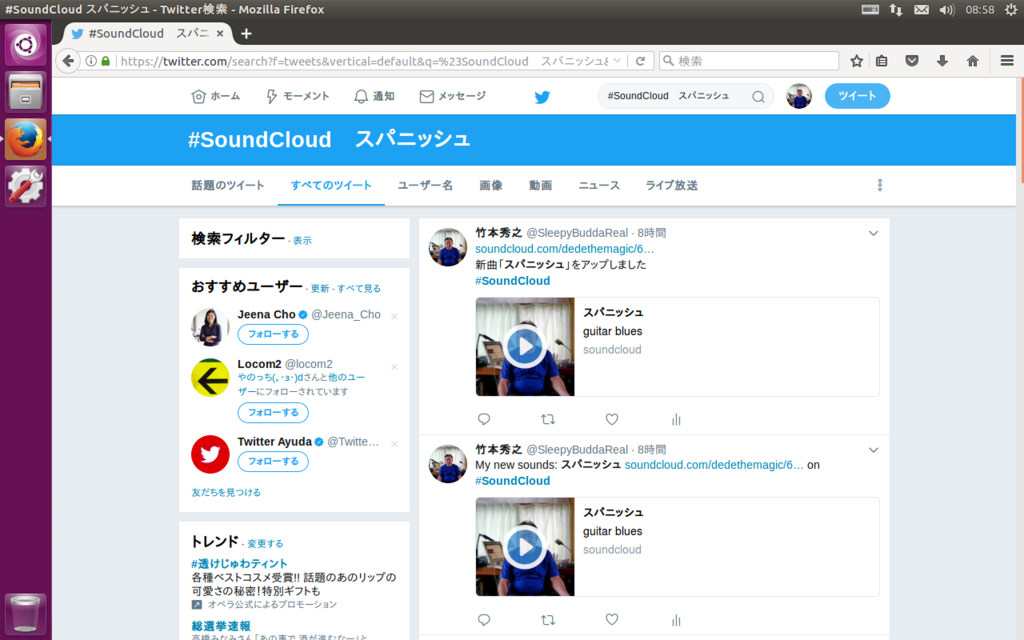This screenshot has width=1024, height=640.
Task: Open the URL bar history dropdown arrow
Action: (x=617, y=61)
